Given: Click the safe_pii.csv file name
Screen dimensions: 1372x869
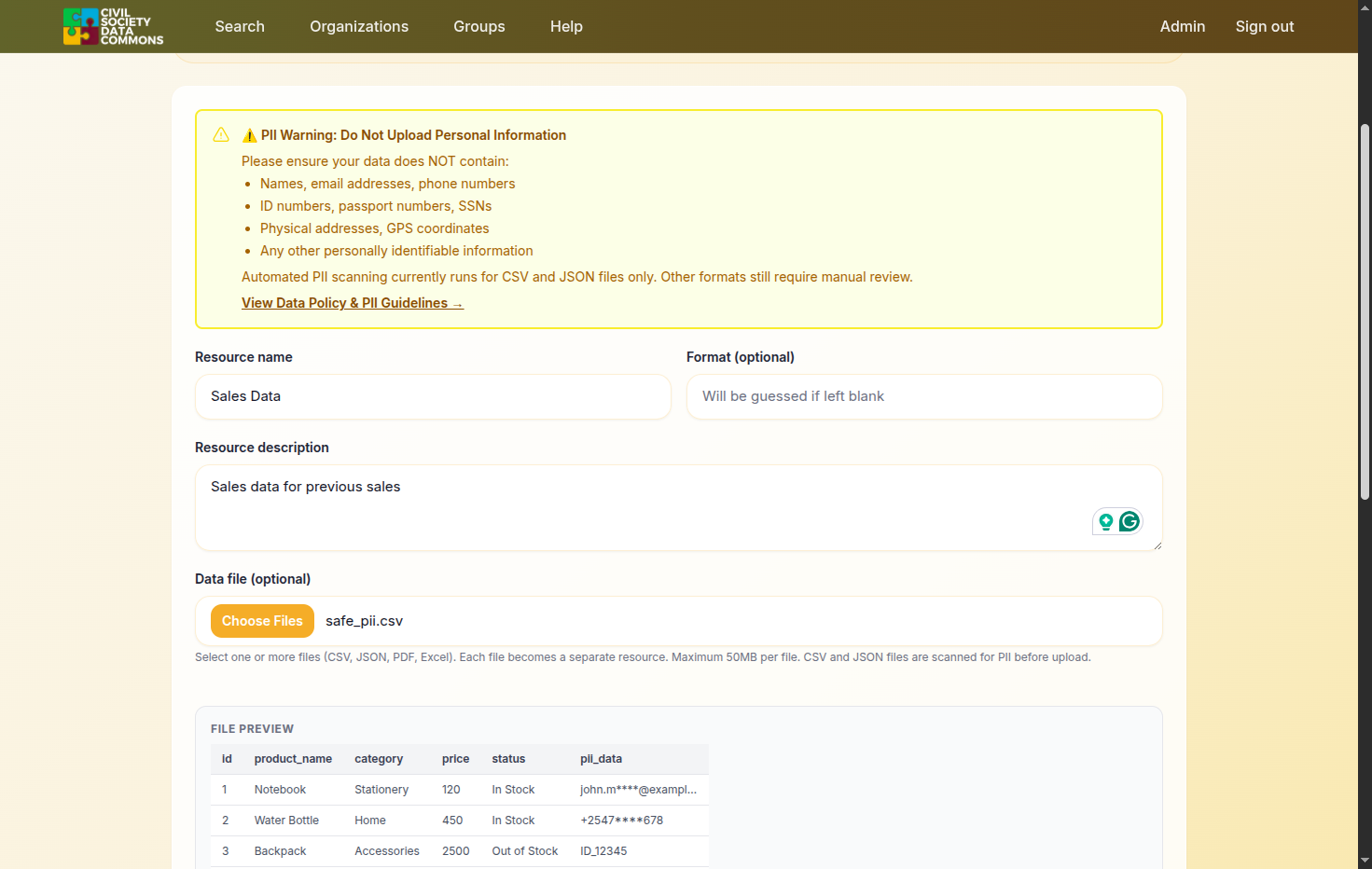Looking at the screenshot, I should [x=364, y=621].
